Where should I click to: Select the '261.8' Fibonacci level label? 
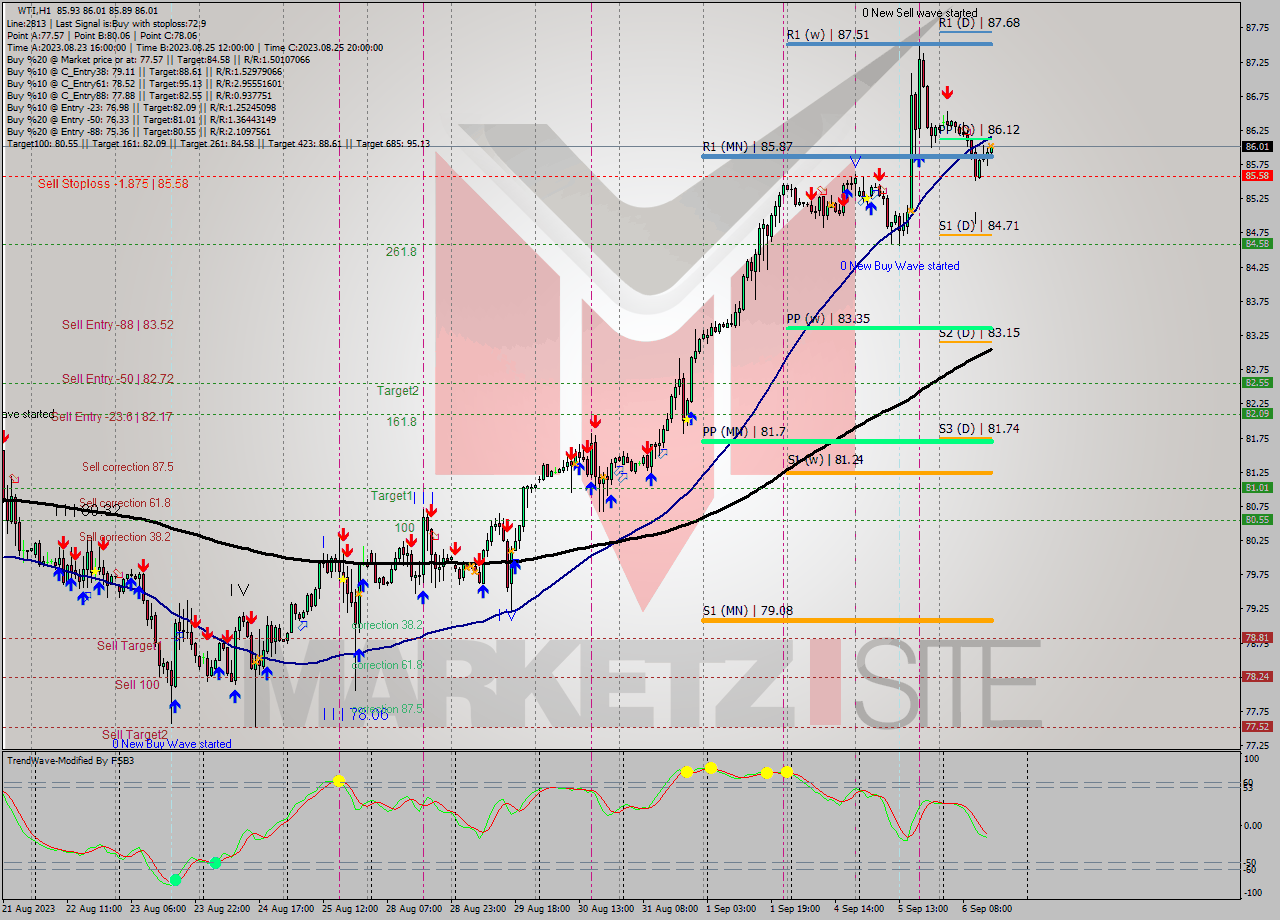pos(401,252)
